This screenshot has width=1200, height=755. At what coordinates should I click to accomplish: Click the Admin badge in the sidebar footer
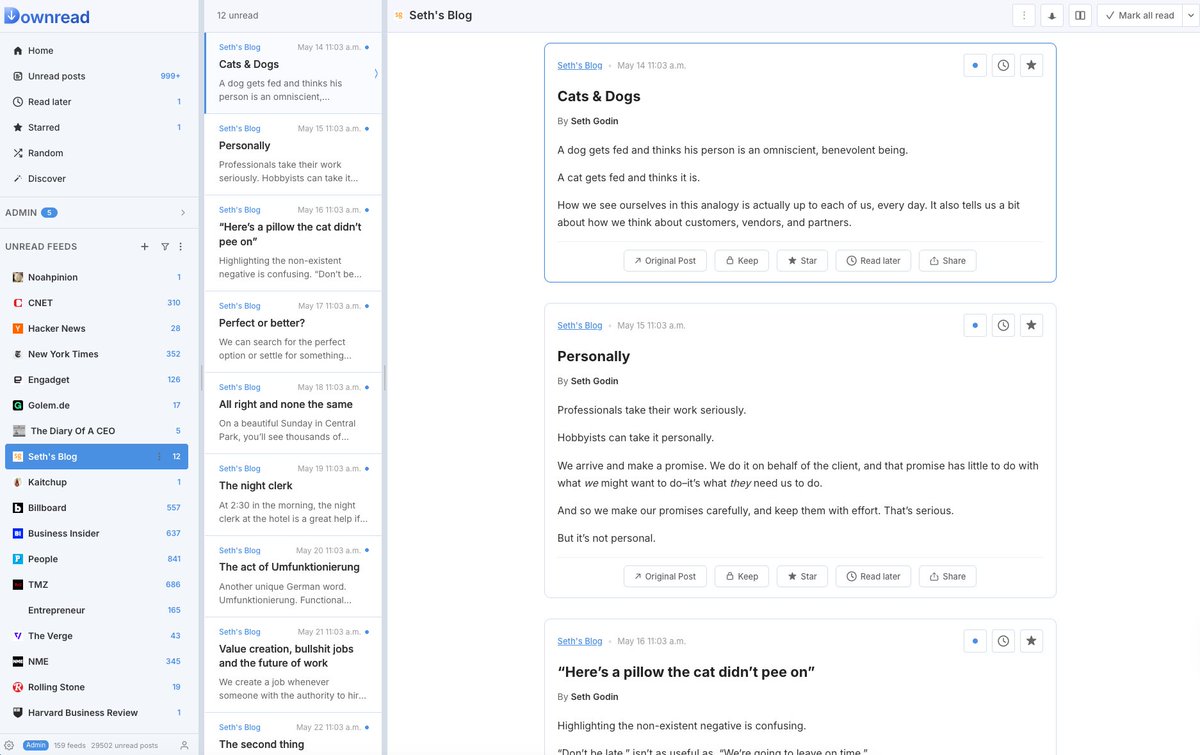[36, 745]
